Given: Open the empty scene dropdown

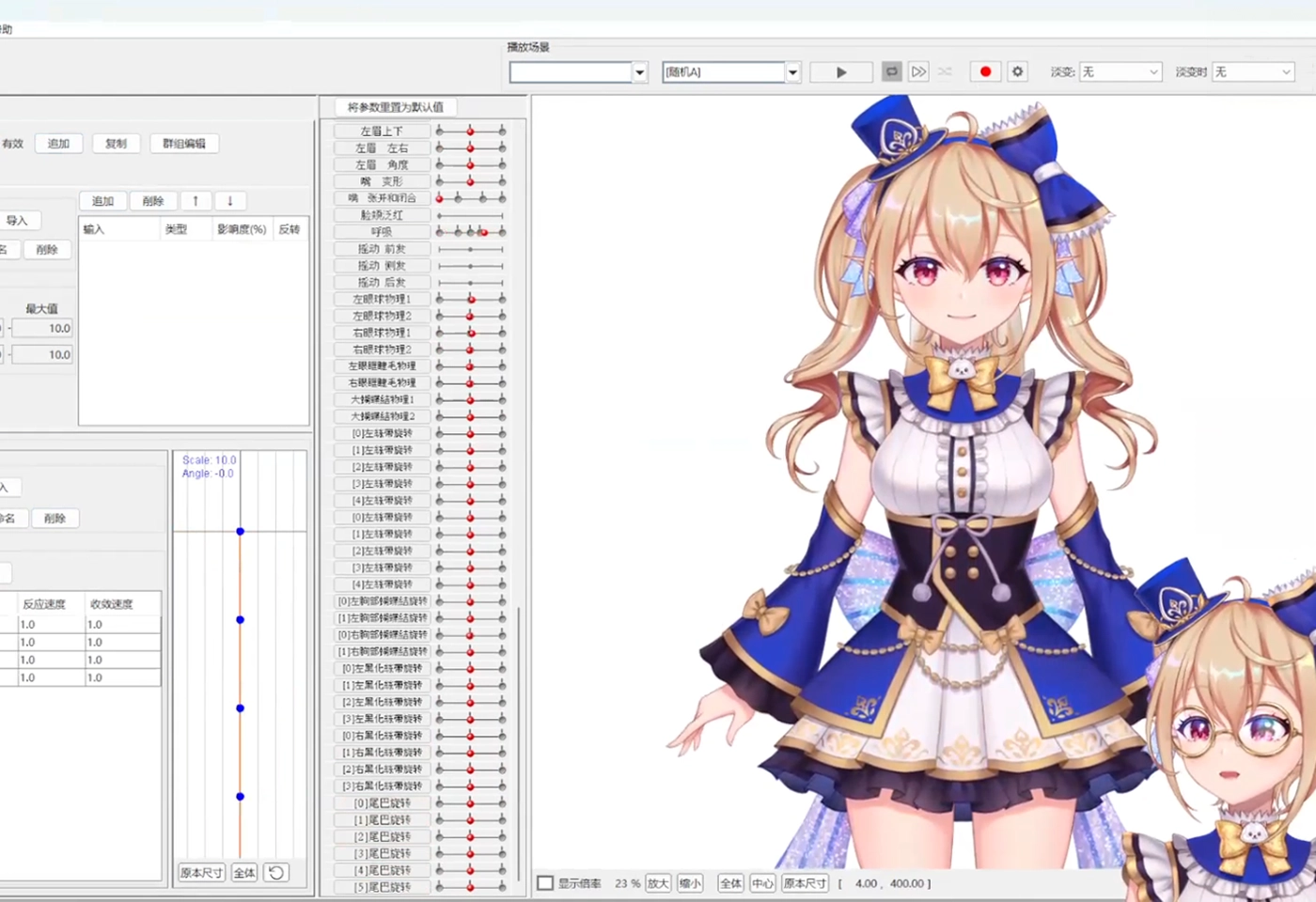Looking at the screenshot, I should tap(578, 72).
